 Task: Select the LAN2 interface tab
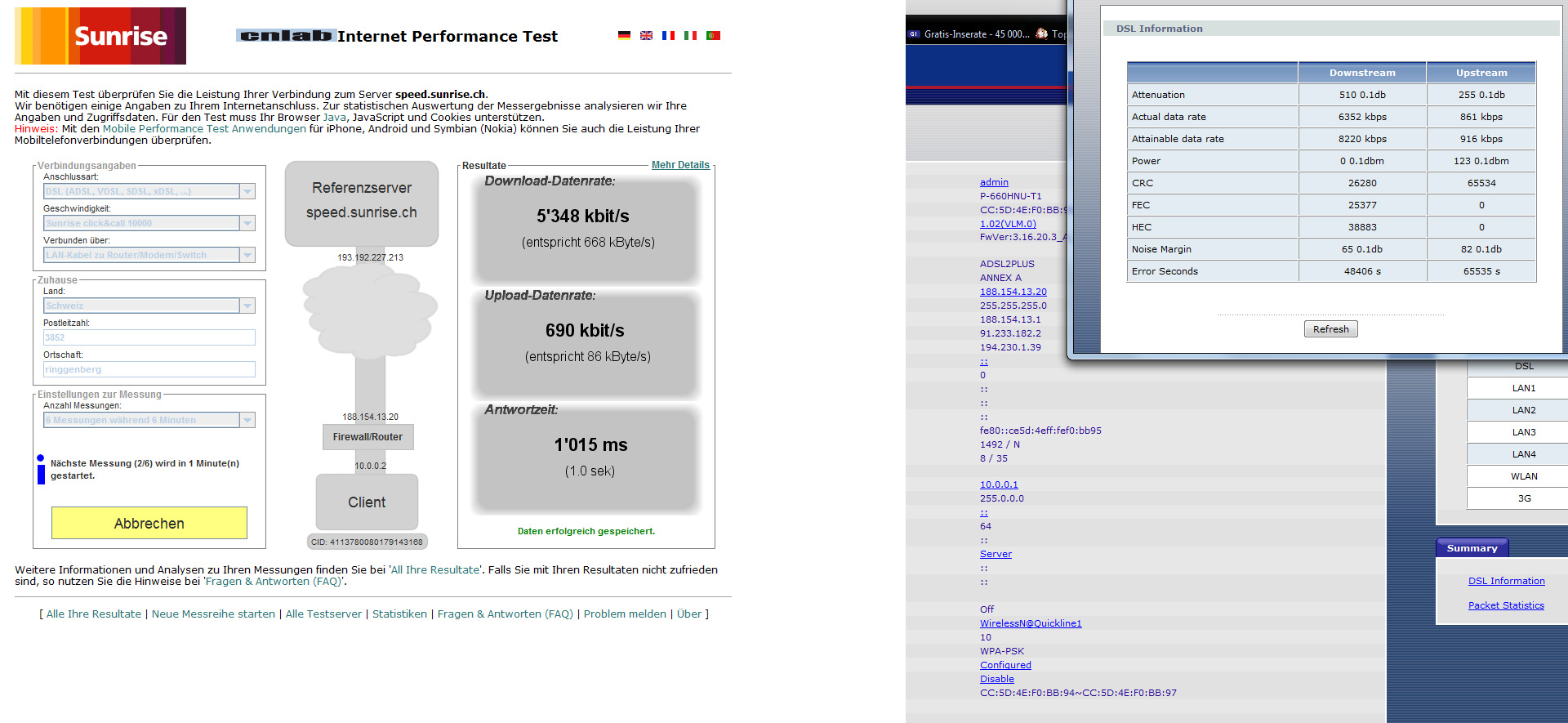1517,410
